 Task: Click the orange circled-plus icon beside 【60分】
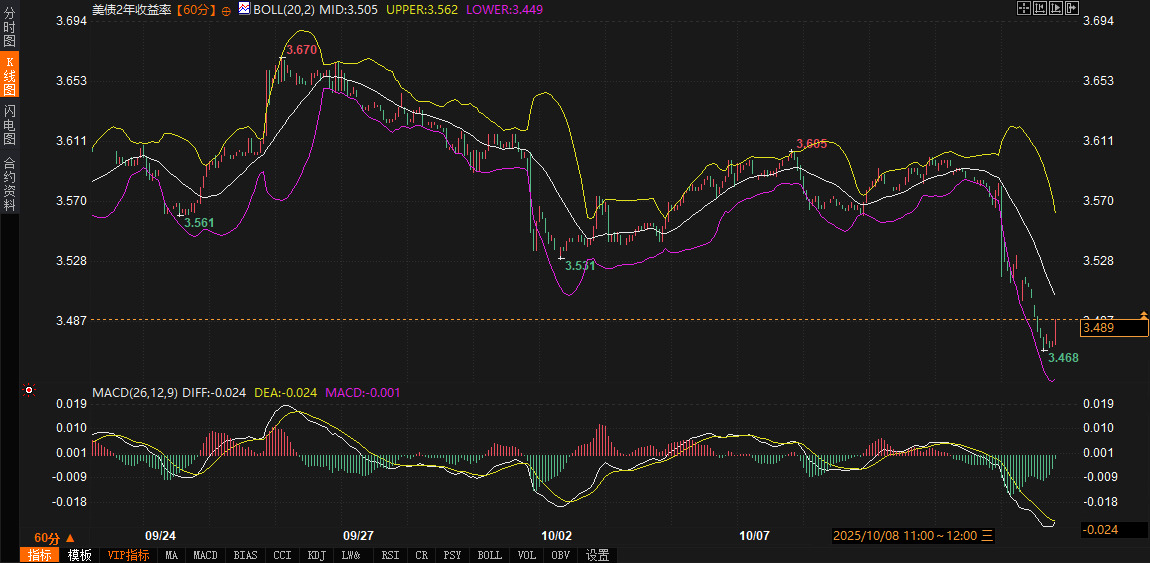click(226, 10)
